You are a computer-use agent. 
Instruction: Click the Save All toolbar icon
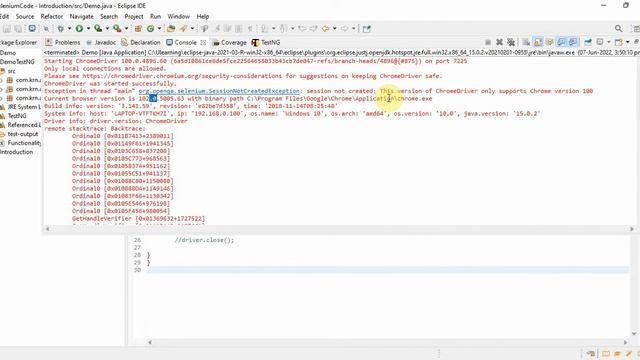tap(18, 29)
